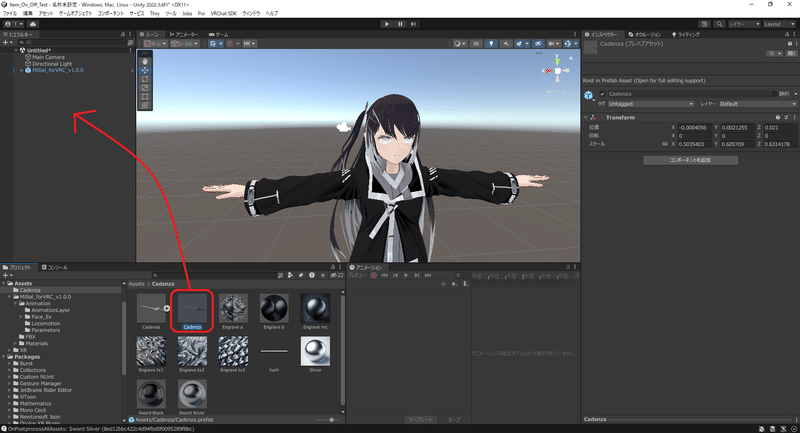Toggle scene audio button
This screenshot has width=800, height=433.
click(506, 44)
